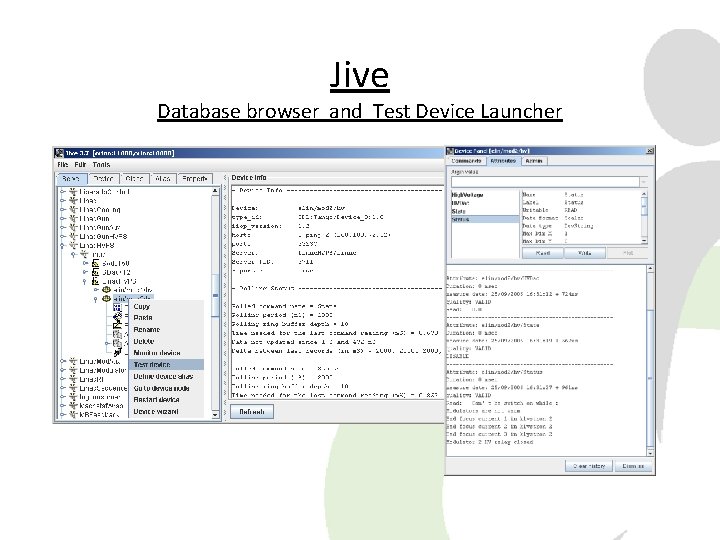Switch to Attributes tab in Device Panel

(503, 161)
